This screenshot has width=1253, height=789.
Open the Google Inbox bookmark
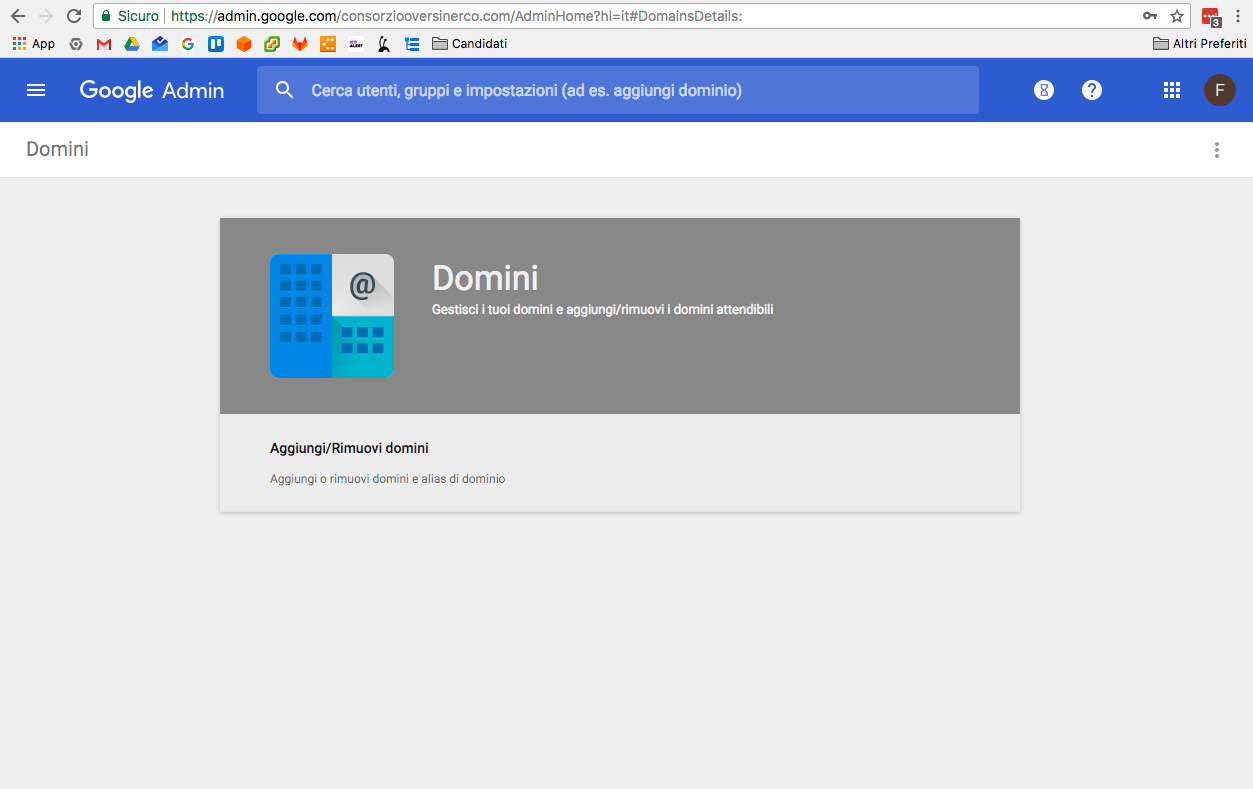(160, 44)
